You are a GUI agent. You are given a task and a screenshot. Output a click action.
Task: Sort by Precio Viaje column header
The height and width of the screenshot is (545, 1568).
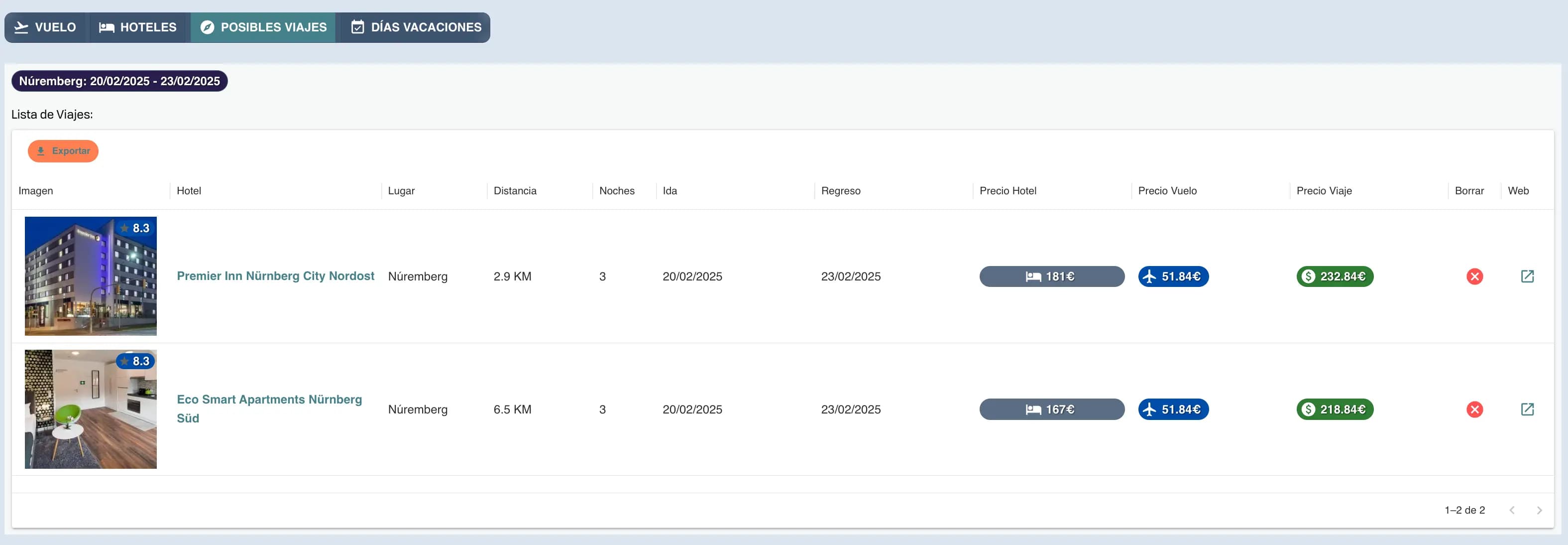[x=1324, y=191]
